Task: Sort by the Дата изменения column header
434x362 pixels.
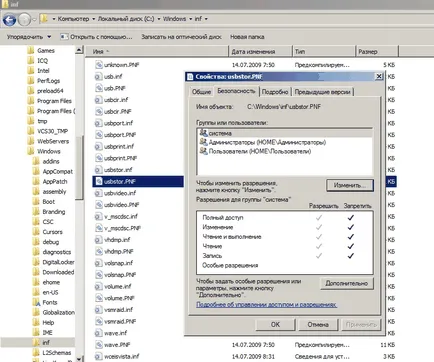Action: (x=260, y=52)
